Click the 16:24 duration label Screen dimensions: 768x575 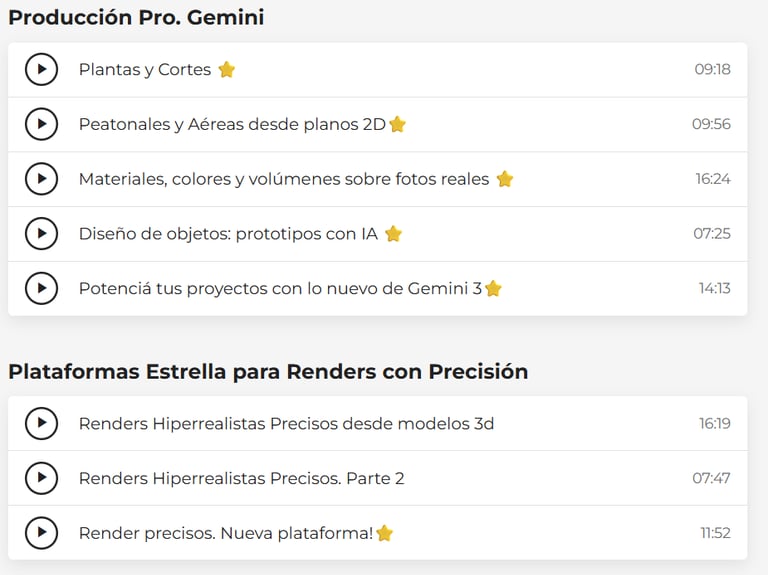713,179
